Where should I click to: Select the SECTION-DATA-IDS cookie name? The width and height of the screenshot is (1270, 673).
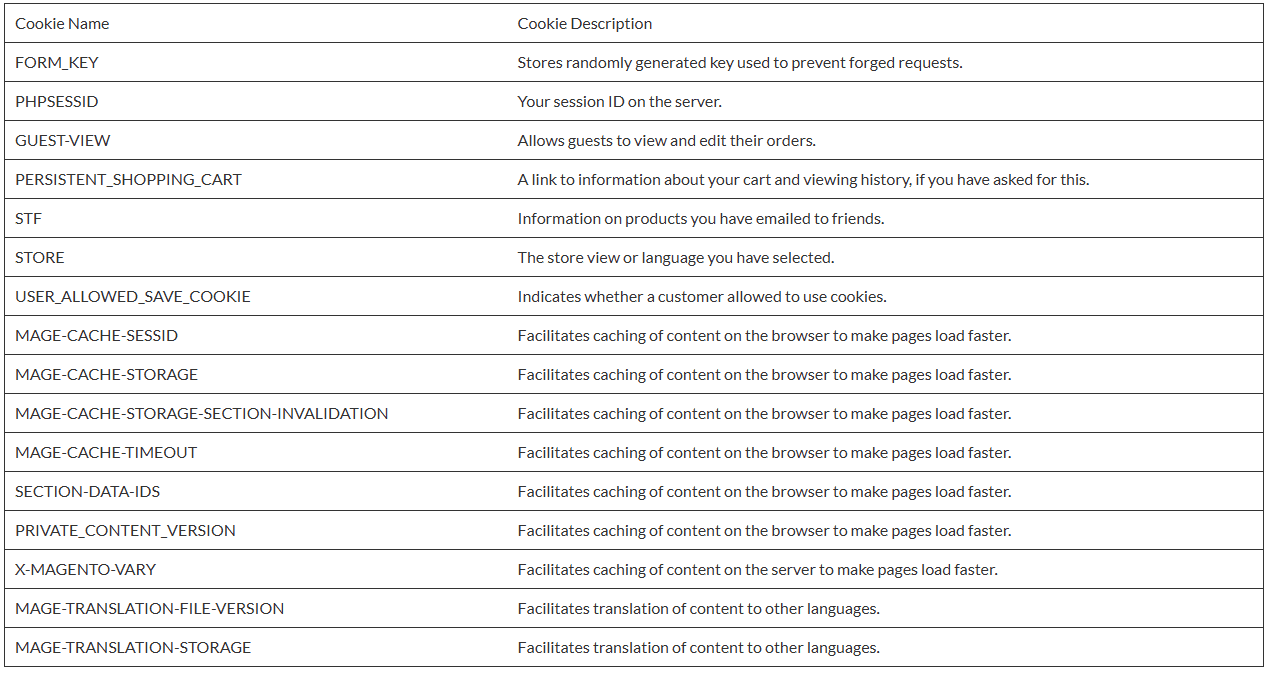tap(87, 491)
